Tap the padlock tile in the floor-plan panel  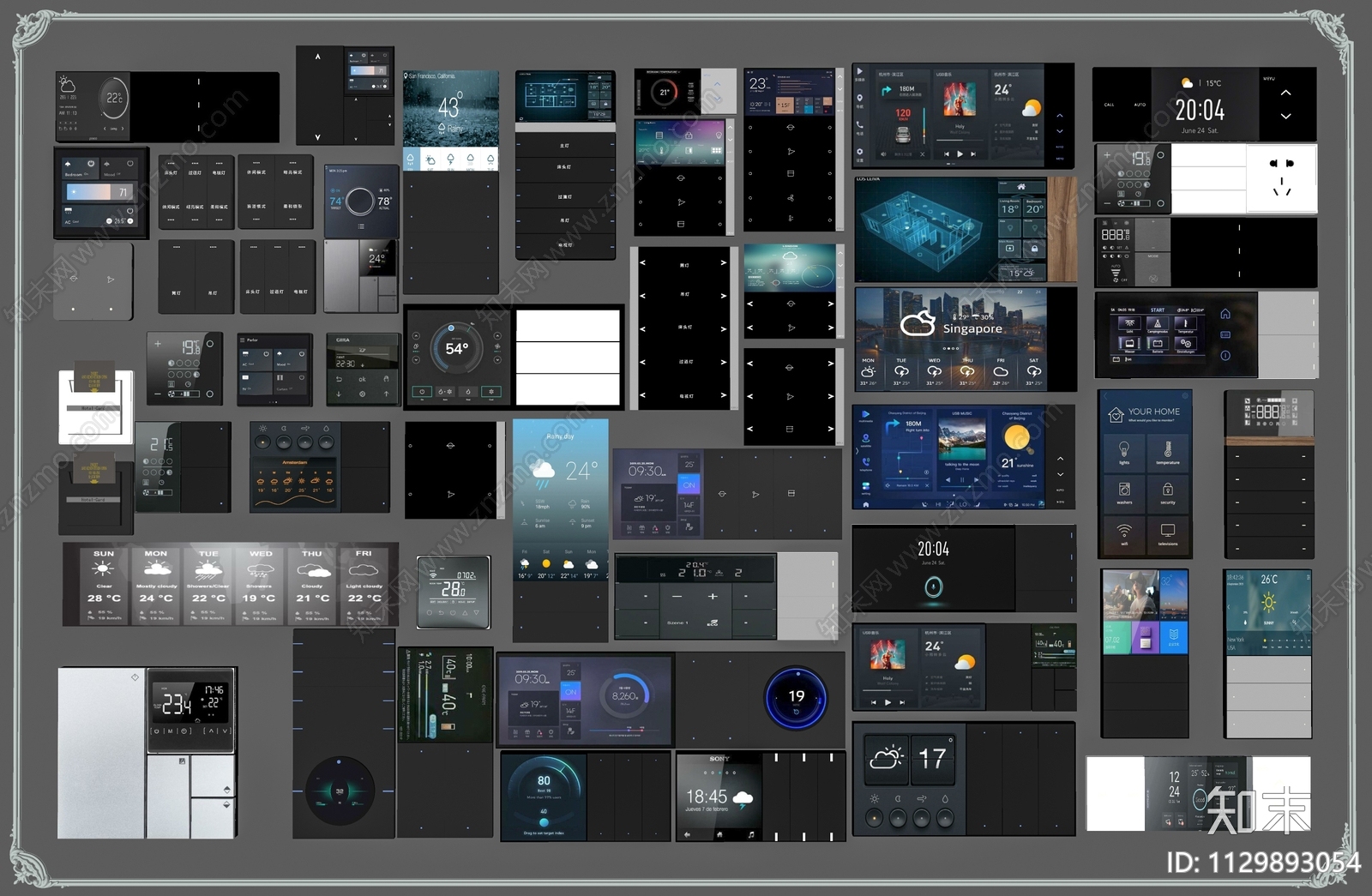[x=1034, y=249]
